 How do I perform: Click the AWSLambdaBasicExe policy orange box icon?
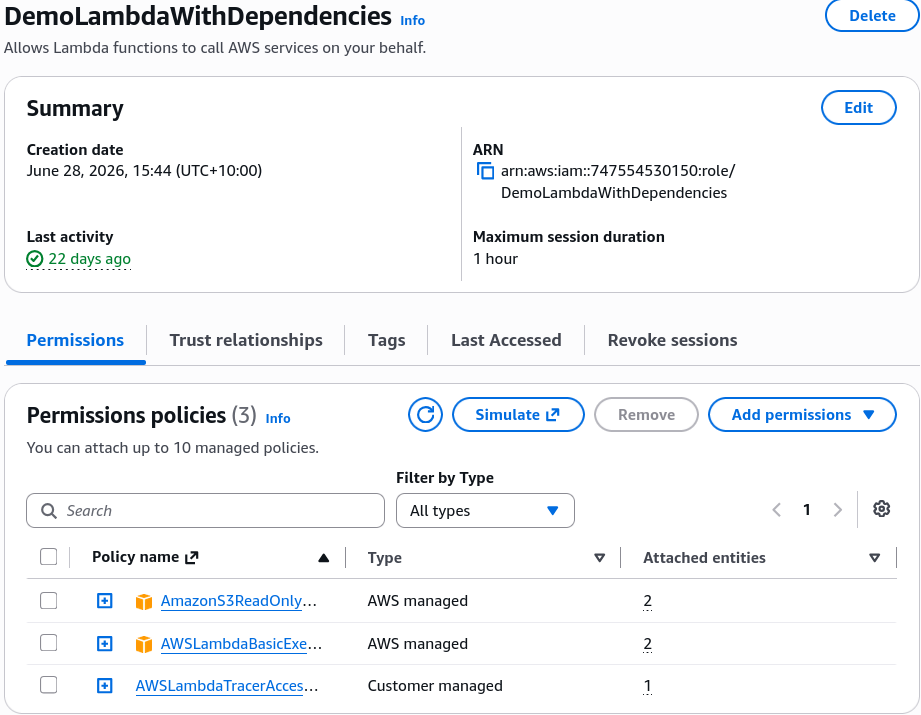click(x=144, y=644)
